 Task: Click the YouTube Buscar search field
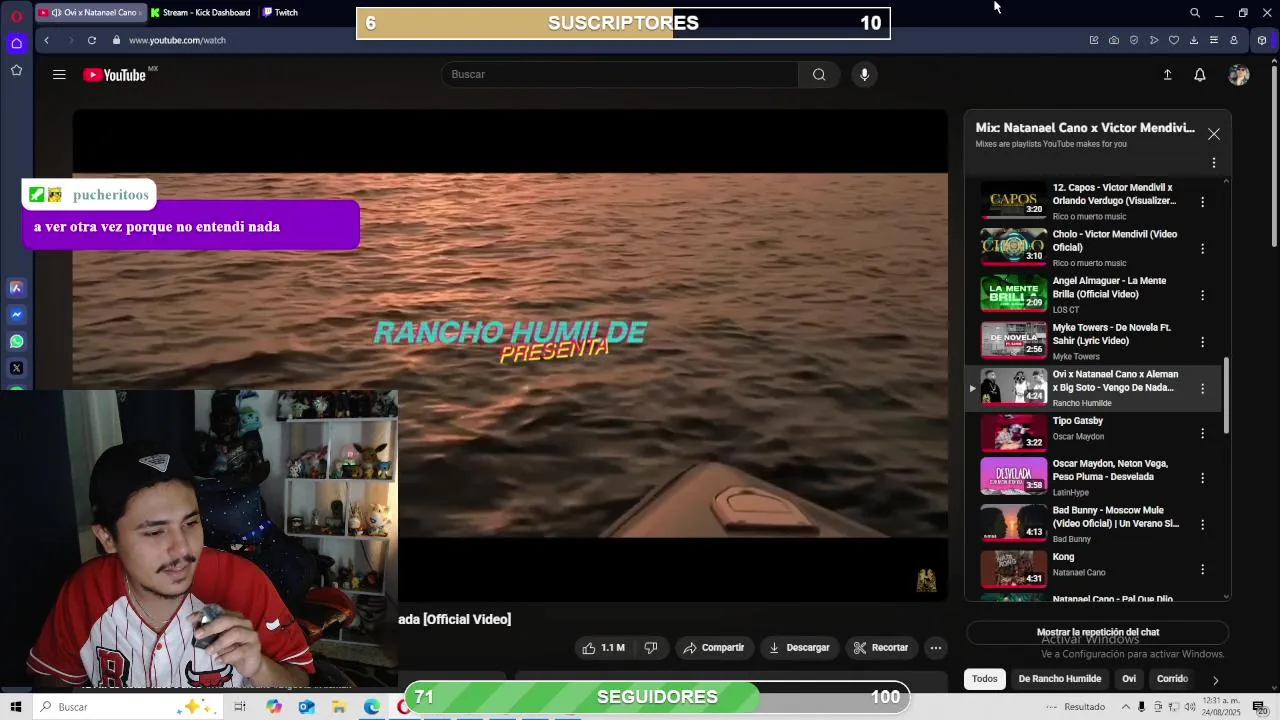[620, 74]
